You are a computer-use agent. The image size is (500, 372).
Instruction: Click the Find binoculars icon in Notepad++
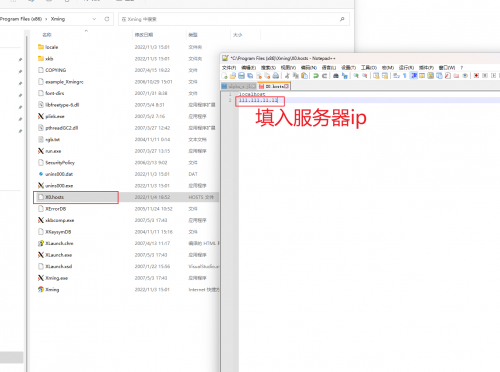pyautogui.click(x=336, y=76)
